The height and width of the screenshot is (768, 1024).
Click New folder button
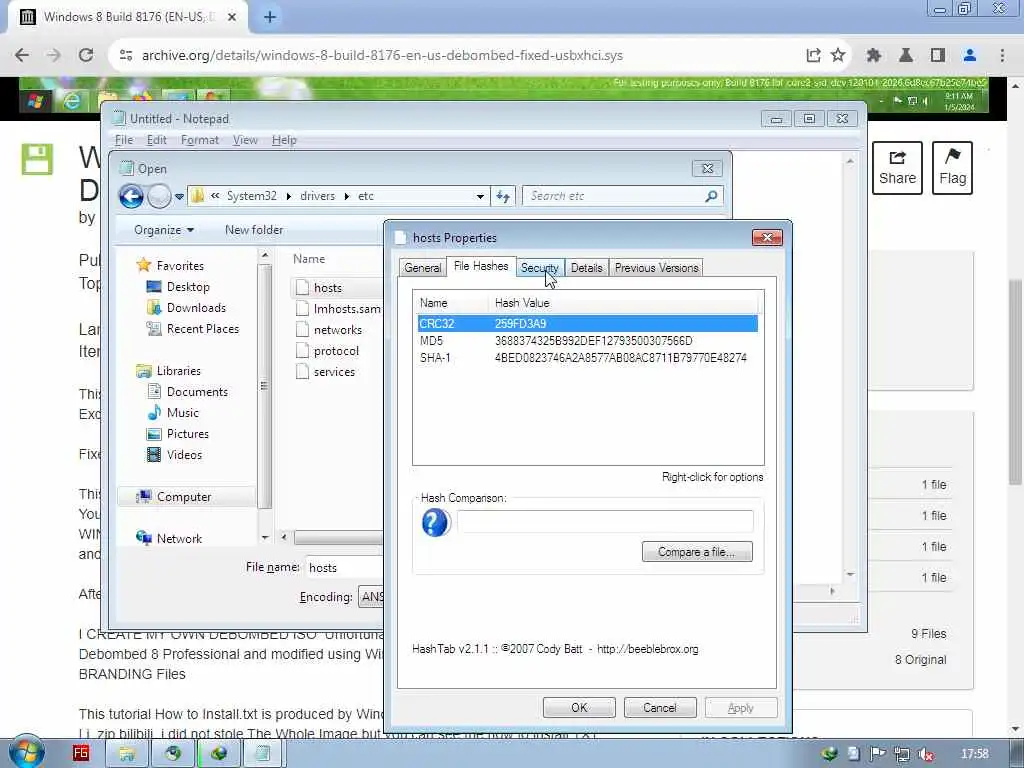[254, 230]
